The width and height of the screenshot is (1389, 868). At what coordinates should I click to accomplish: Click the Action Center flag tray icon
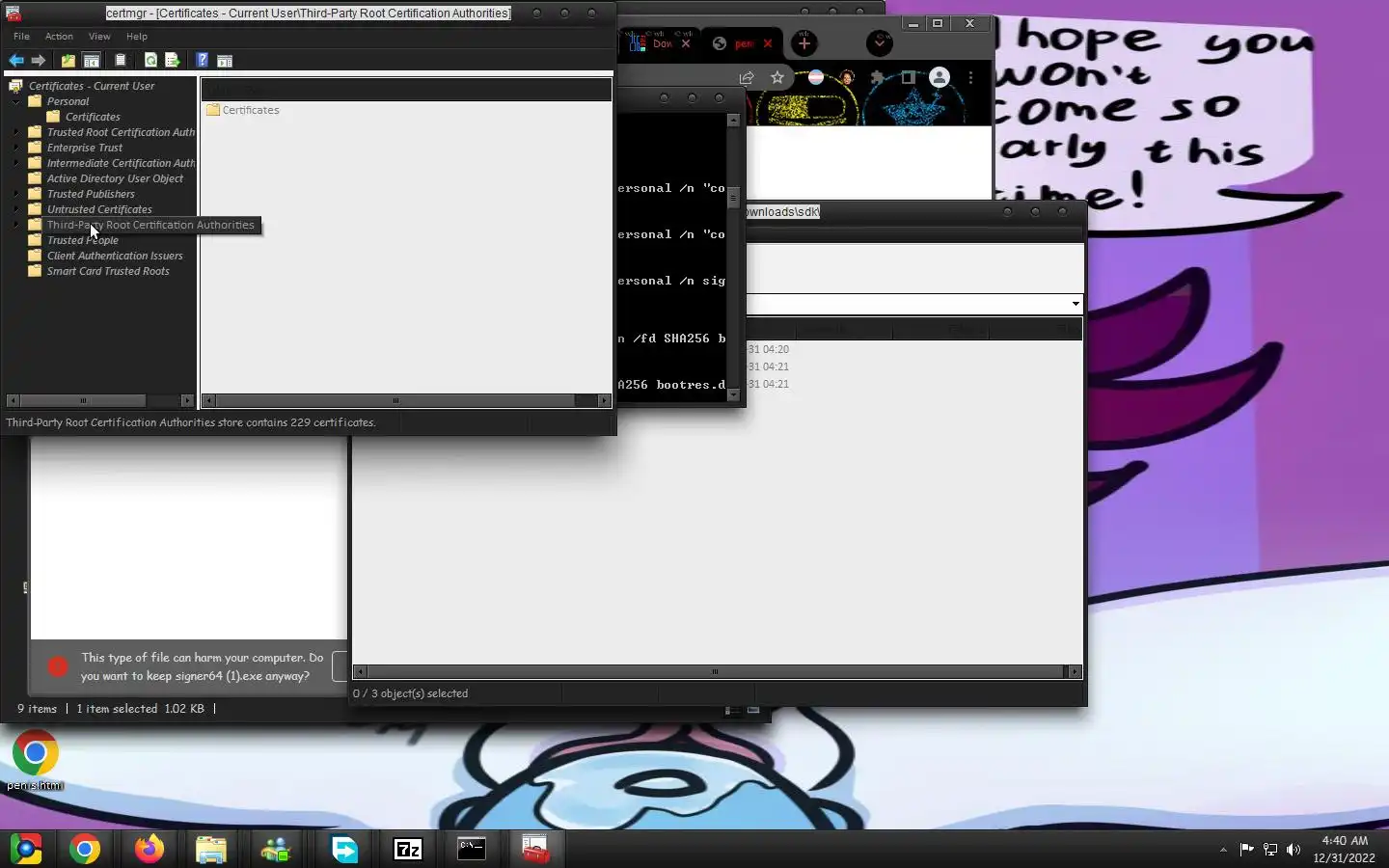coord(1246,850)
